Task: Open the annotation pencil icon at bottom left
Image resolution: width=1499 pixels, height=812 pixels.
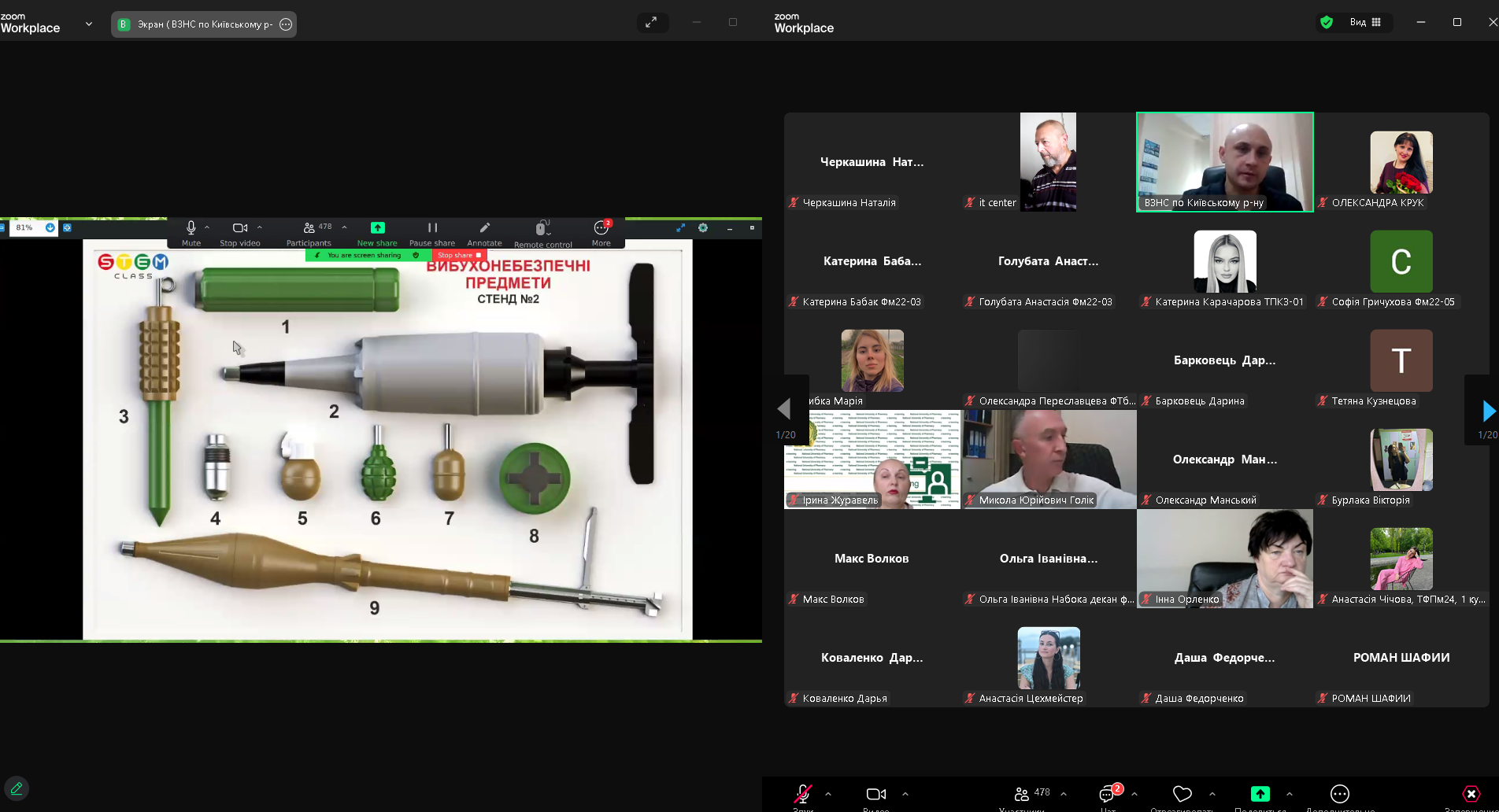Action: pyautogui.click(x=17, y=788)
